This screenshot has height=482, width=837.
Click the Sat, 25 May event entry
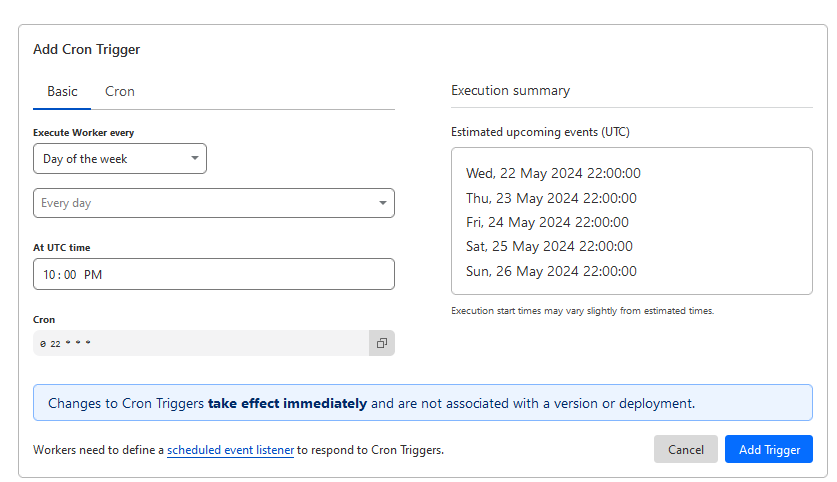pos(549,246)
